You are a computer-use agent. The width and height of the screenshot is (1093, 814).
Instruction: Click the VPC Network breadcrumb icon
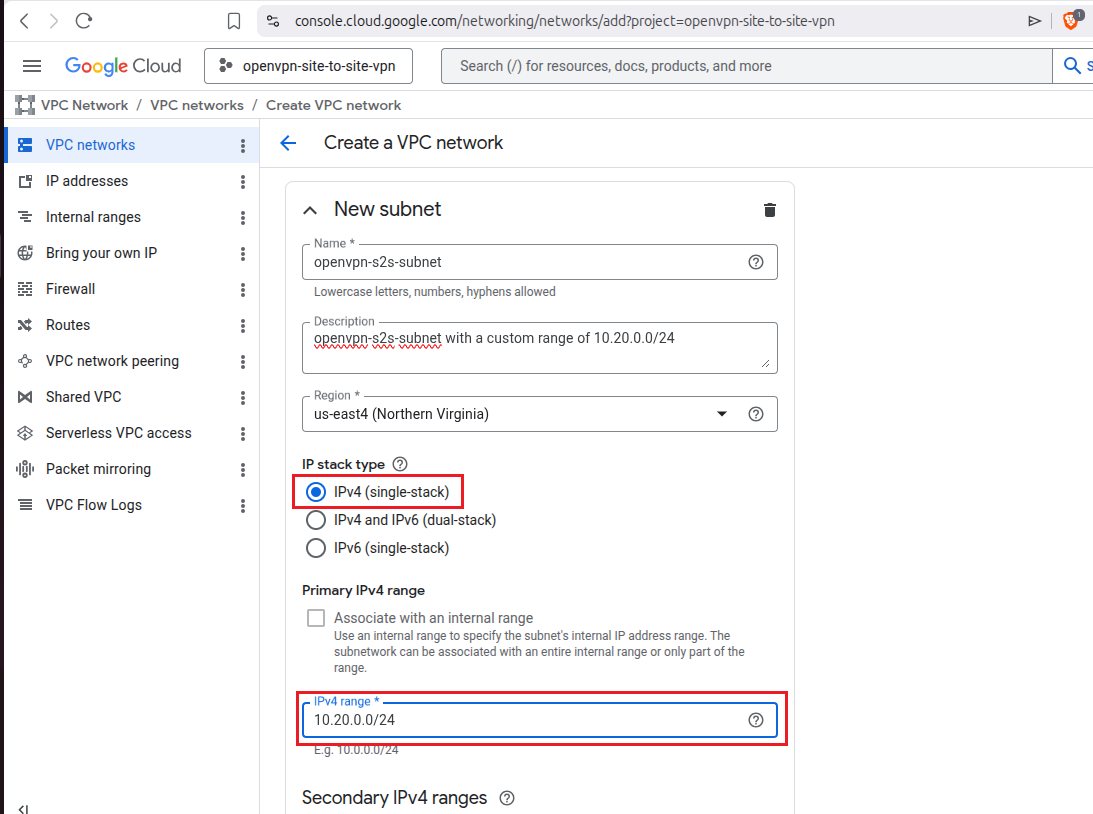click(x=25, y=105)
